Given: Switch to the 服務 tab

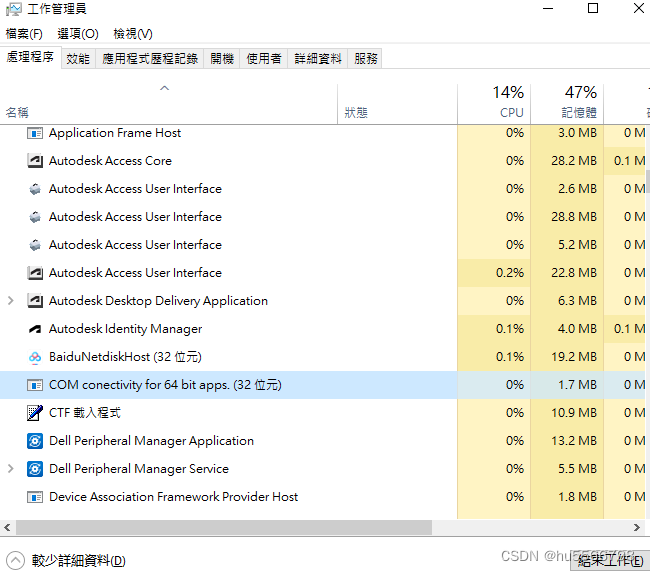Looking at the screenshot, I should 366,58.
